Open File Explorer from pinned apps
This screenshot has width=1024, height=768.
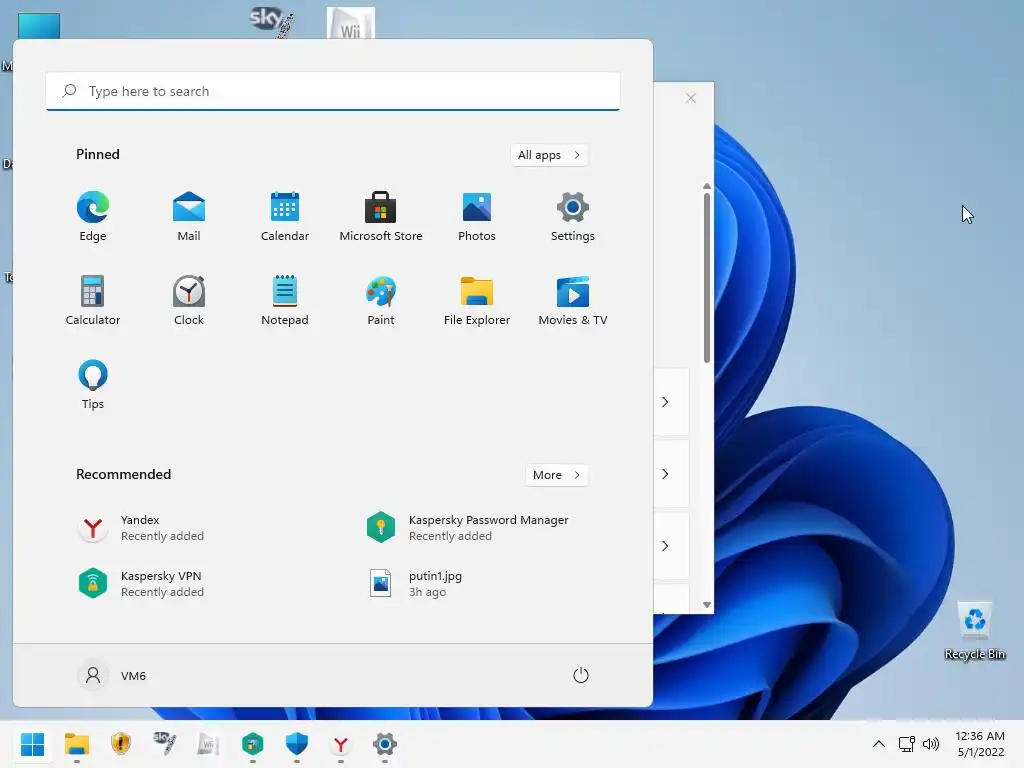tap(477, 300)
